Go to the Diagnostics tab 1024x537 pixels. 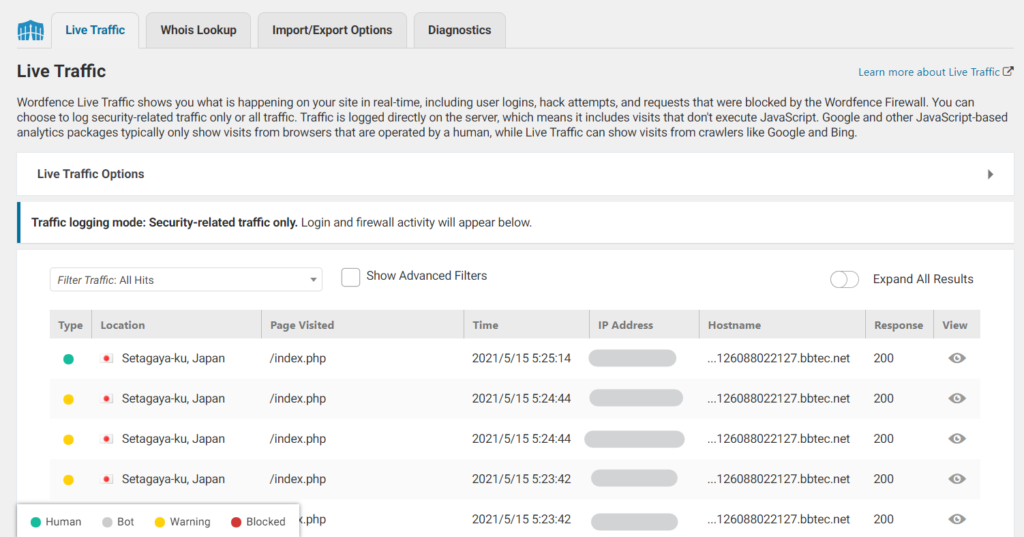460,30
